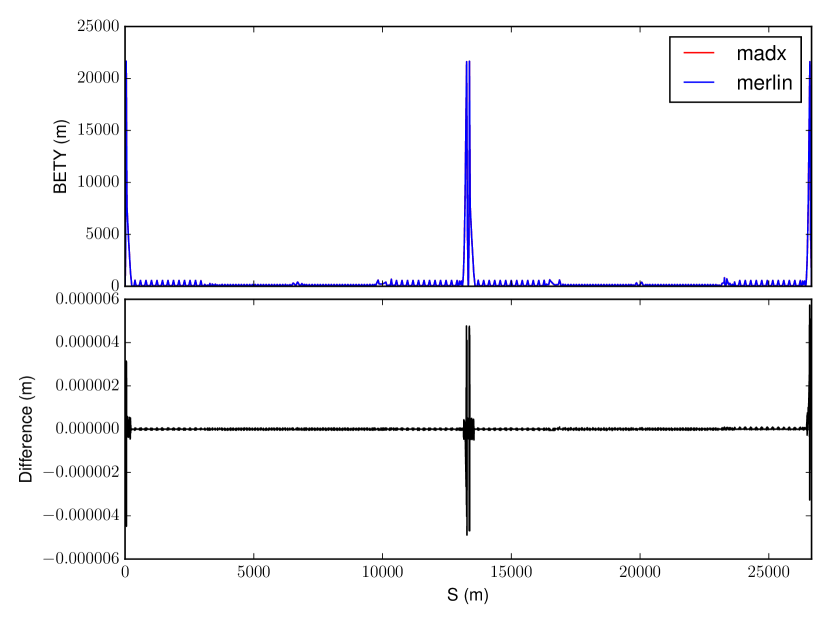Click the 0.000006 tick on Difference axis

tap(87, 299)
